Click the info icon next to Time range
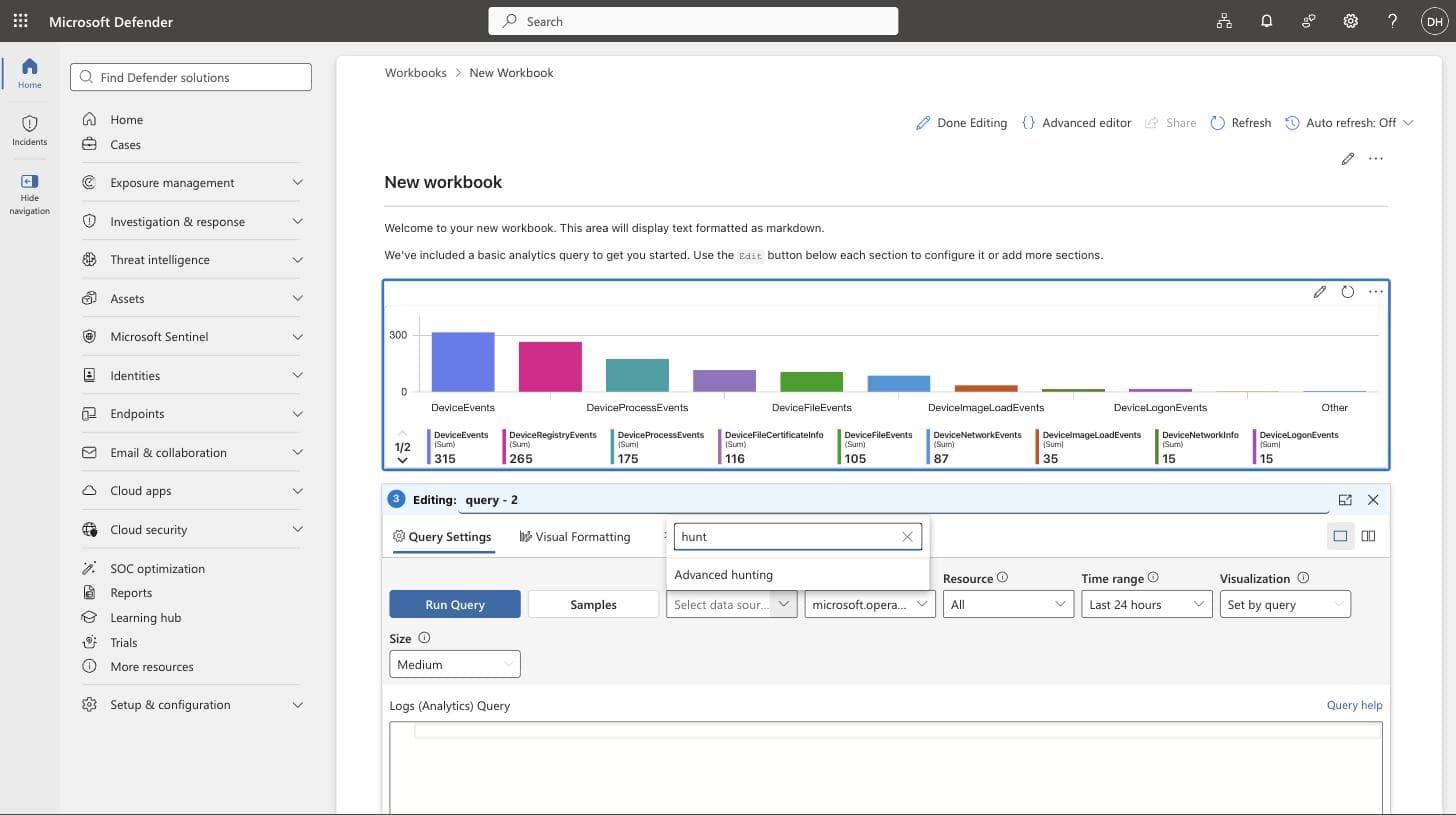Viewport: 1456px width, 815px height. pyautogui.click(x=1153, y=578)
